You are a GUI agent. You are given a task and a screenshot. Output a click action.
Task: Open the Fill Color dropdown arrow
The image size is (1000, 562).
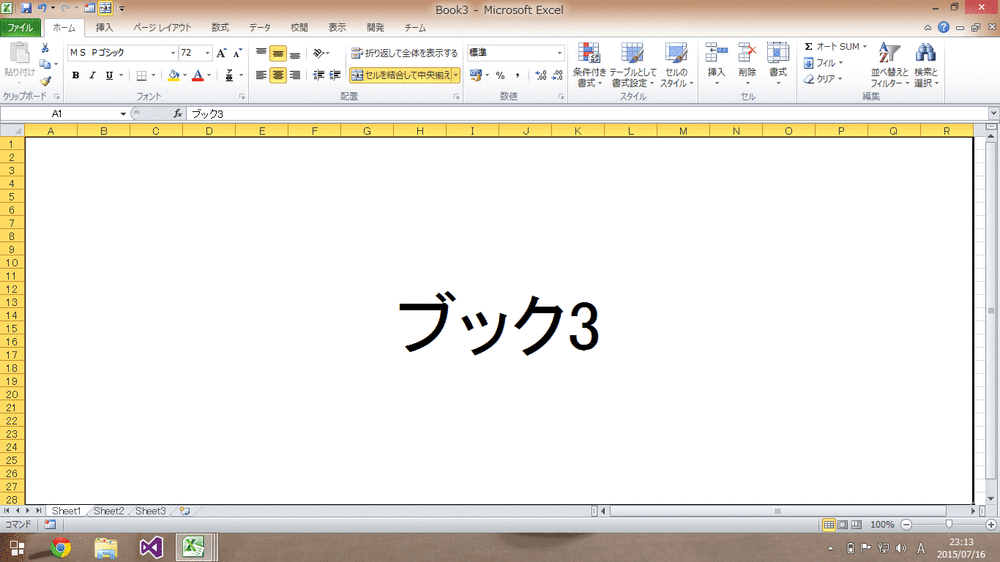[185, 75]
